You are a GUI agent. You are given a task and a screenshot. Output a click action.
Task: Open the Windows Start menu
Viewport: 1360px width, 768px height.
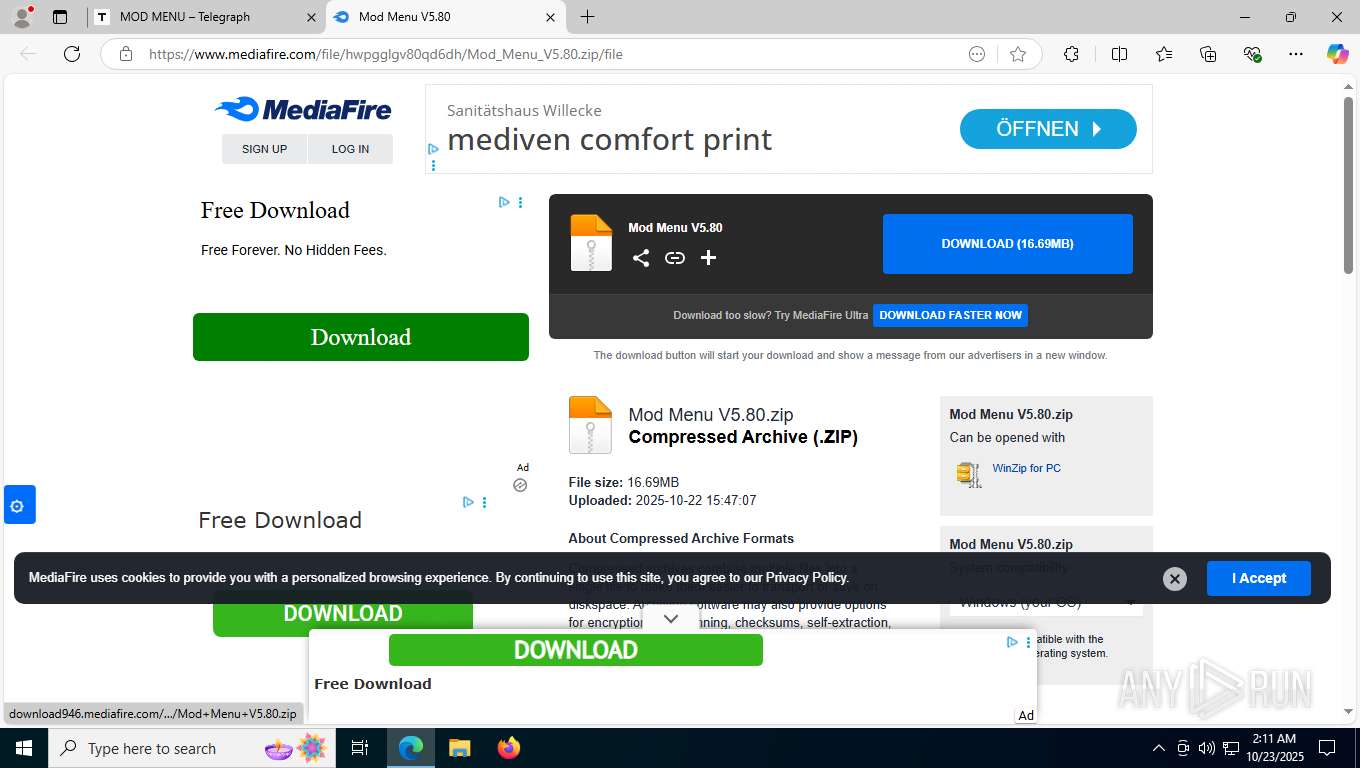(23, 748)
